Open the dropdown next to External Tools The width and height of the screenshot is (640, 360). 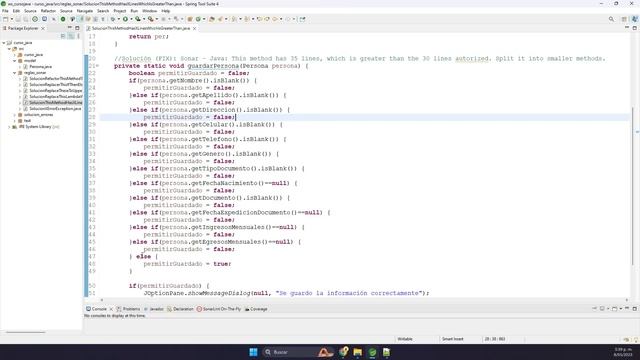point(156,19)
